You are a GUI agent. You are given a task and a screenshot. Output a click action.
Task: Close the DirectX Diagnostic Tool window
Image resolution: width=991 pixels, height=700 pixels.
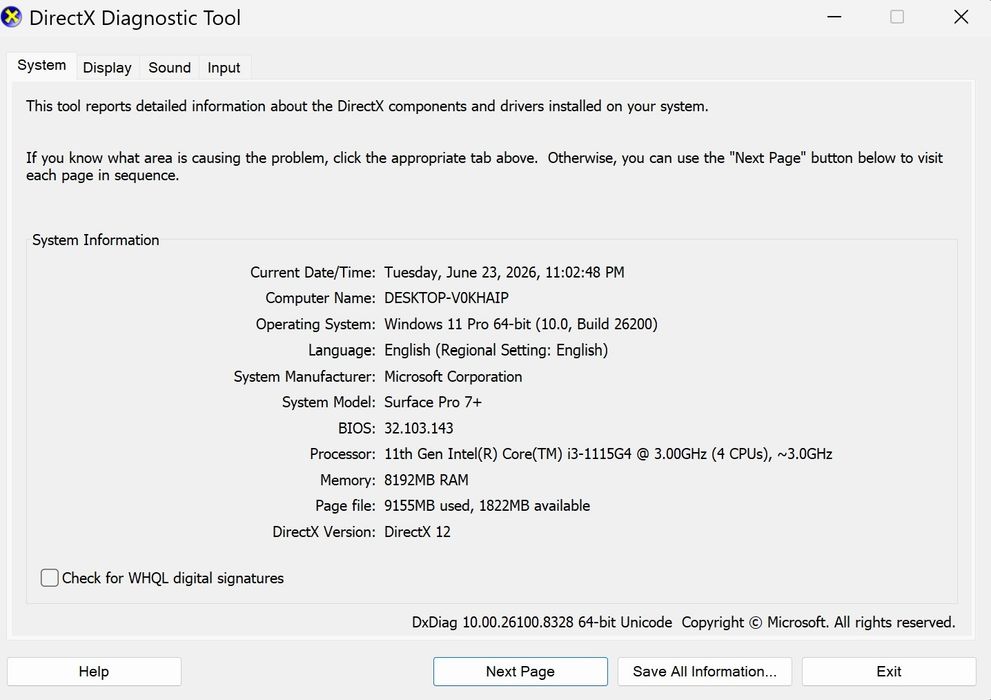coord(961,17)
